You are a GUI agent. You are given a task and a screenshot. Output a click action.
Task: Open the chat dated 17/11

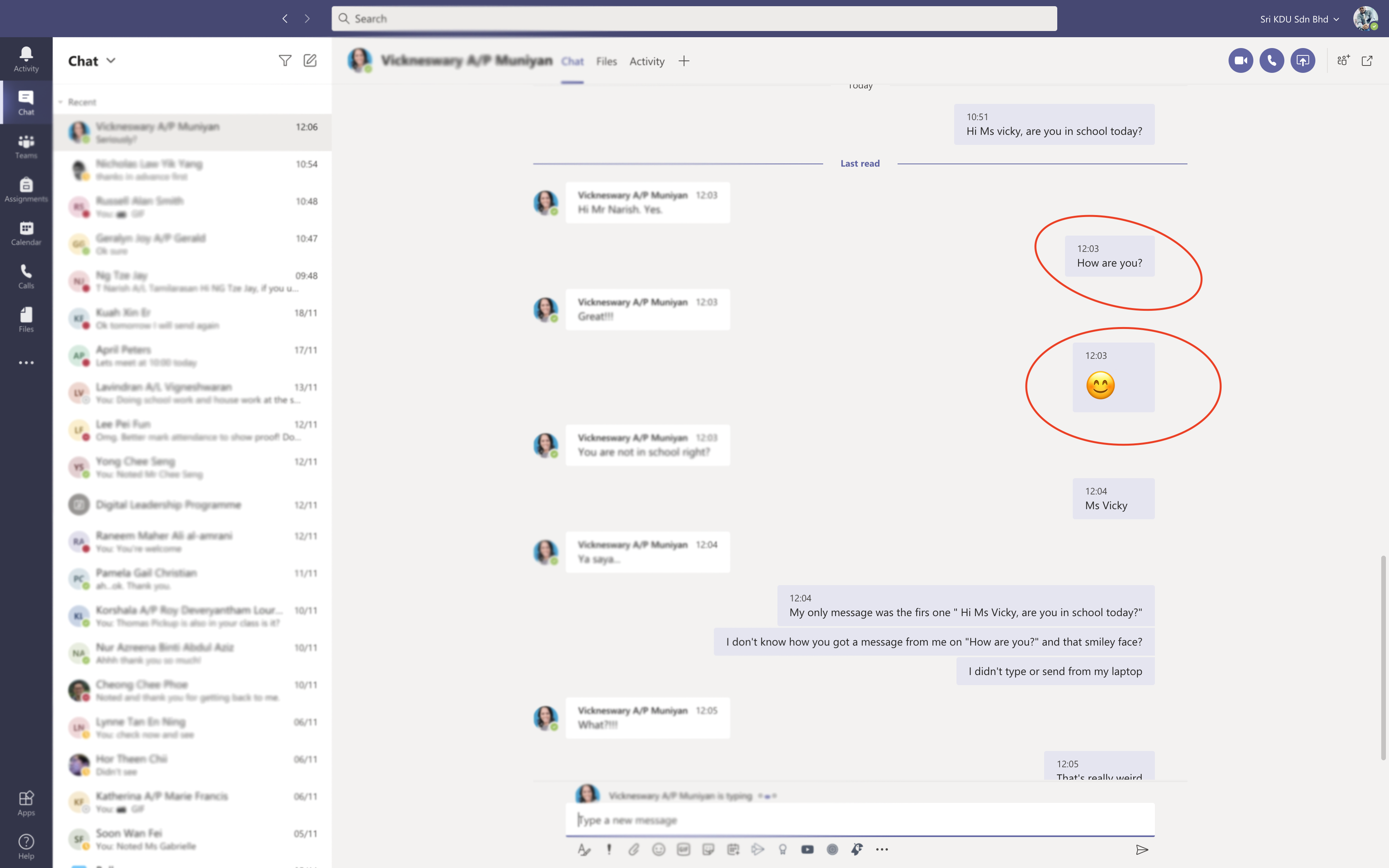[192, 356]
